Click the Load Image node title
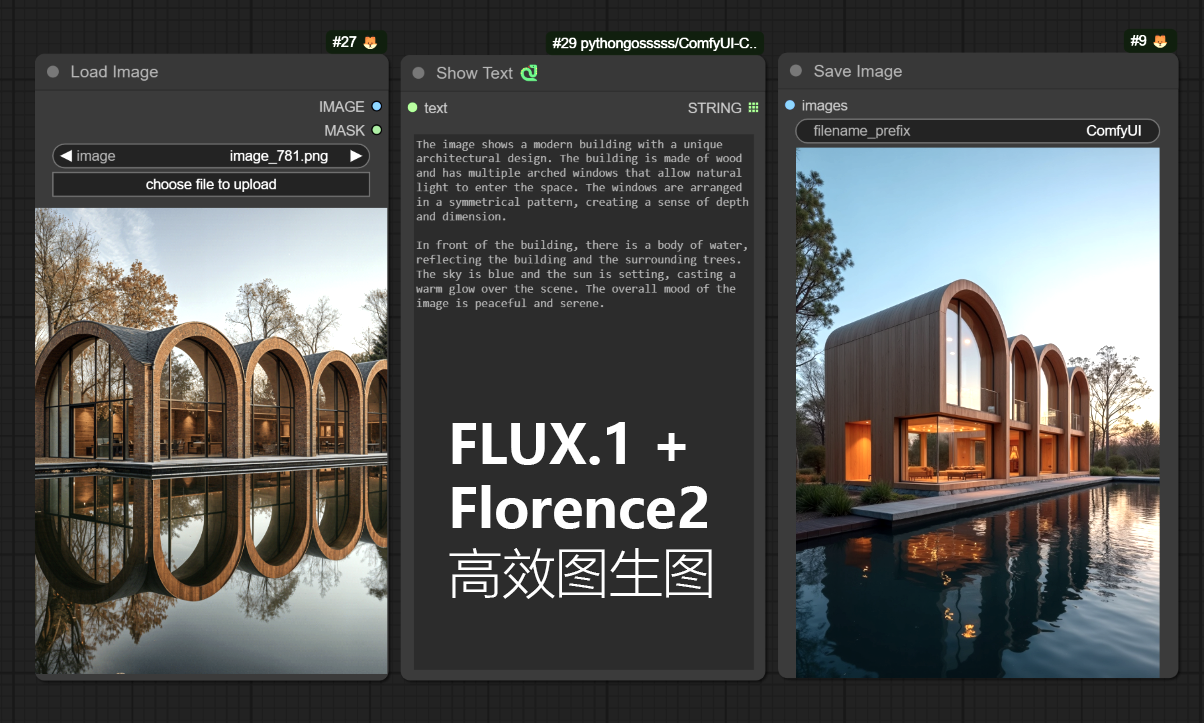Image resolution: width=1204 pixels, height=723 pixels. pos(114,72)
